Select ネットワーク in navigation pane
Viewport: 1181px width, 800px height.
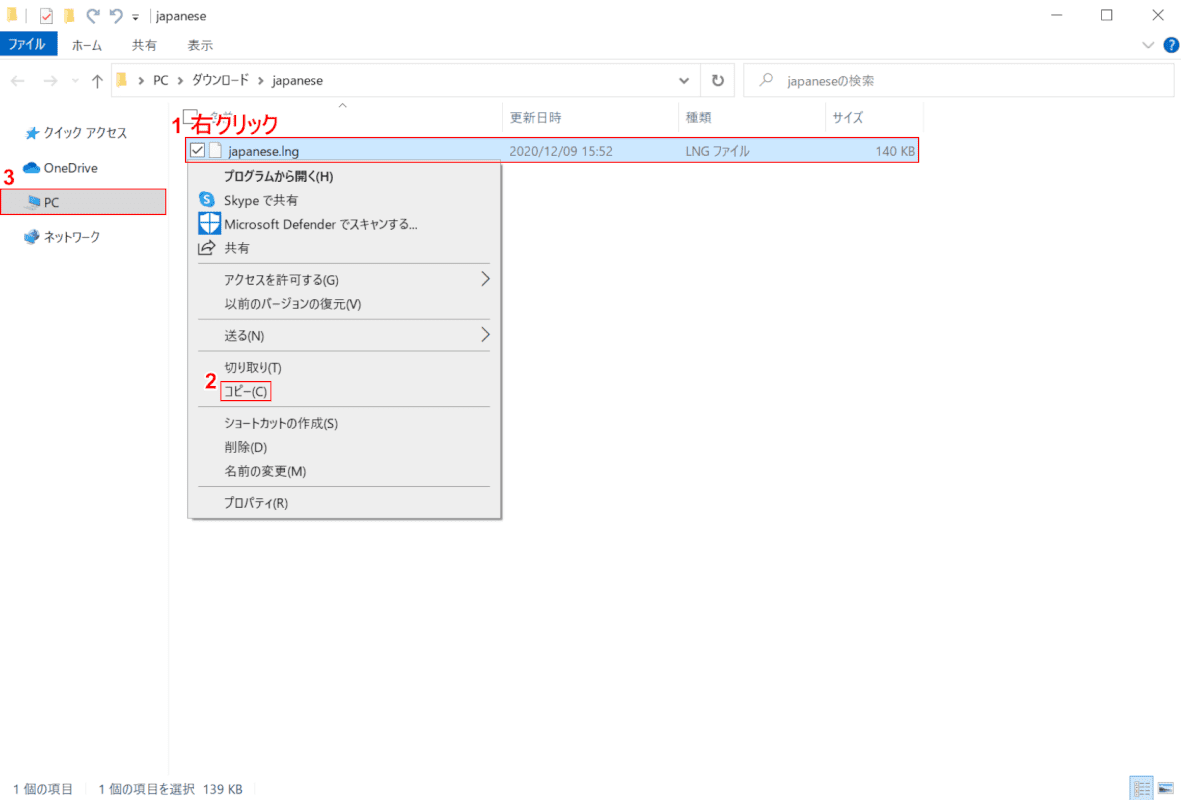pos(63,237)
